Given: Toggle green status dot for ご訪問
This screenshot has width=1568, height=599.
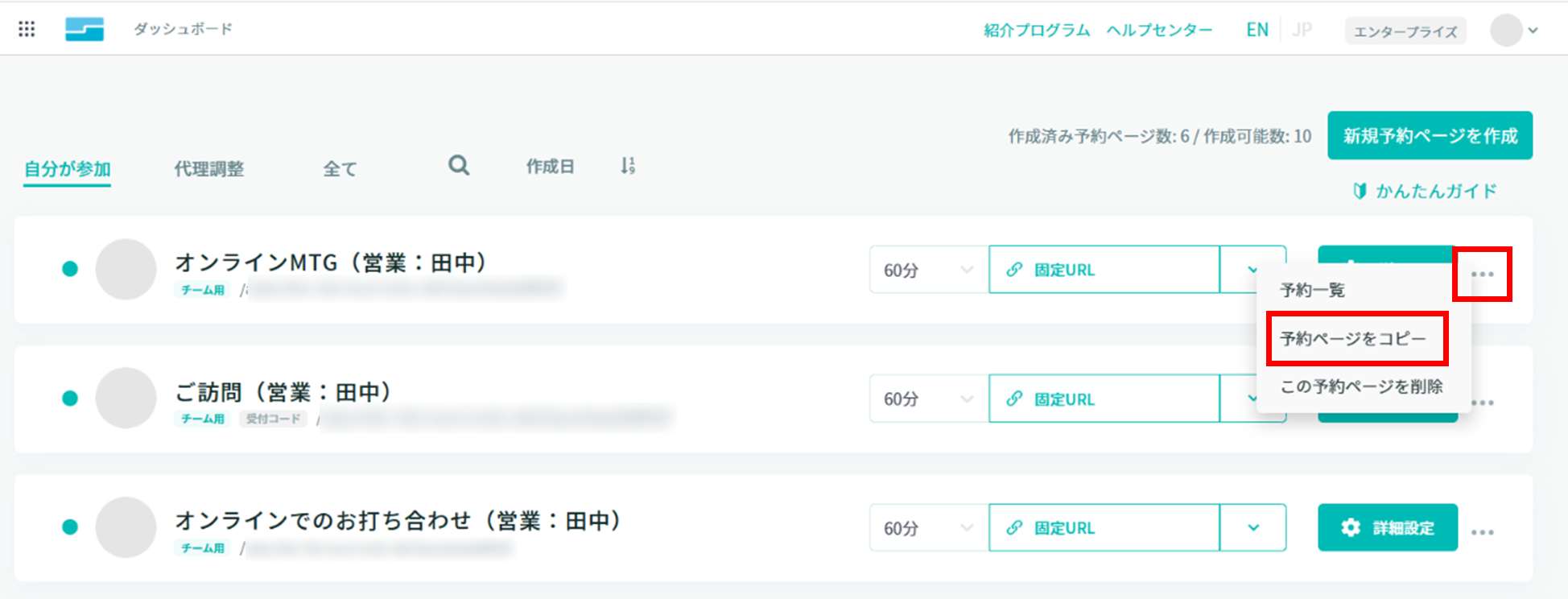Looking at the screenshot, I should 70,398.
